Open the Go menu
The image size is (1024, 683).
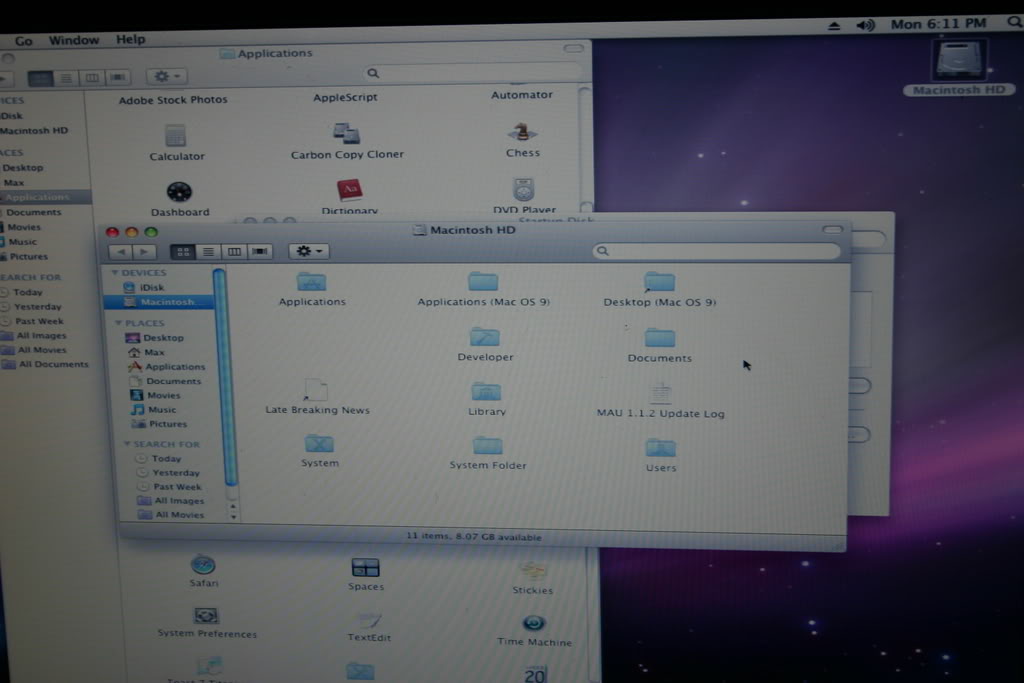pyautogui.click(x=24, y=40)
